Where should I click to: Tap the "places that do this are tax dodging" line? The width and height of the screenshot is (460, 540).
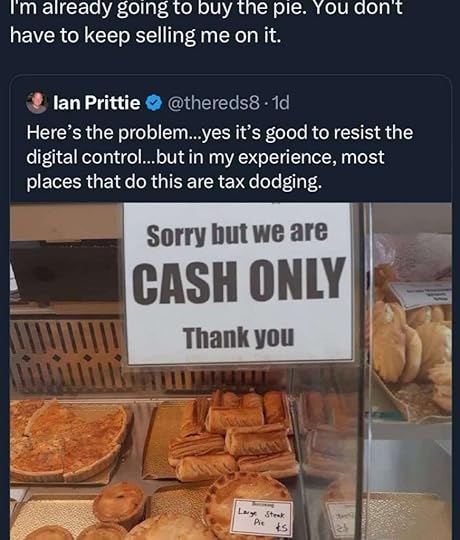pyautogui.click(x=174, y=181)
